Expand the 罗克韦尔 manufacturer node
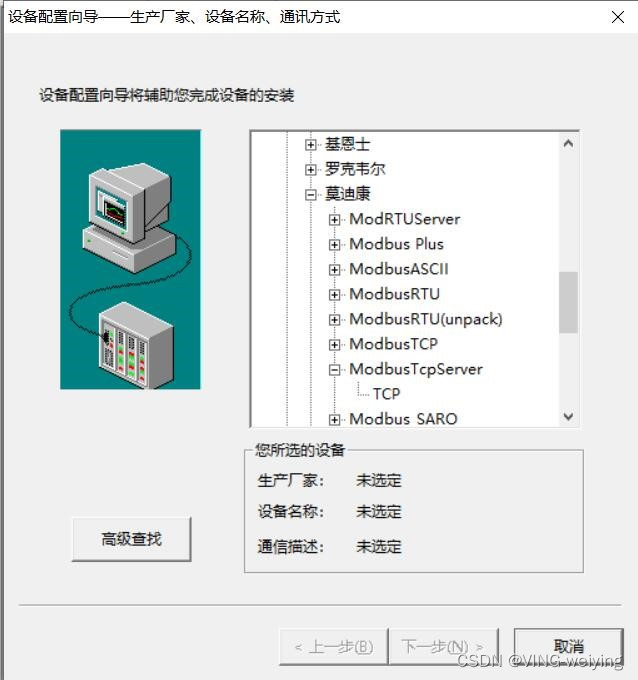Screen dimensions: 638x680 point(311,170)
